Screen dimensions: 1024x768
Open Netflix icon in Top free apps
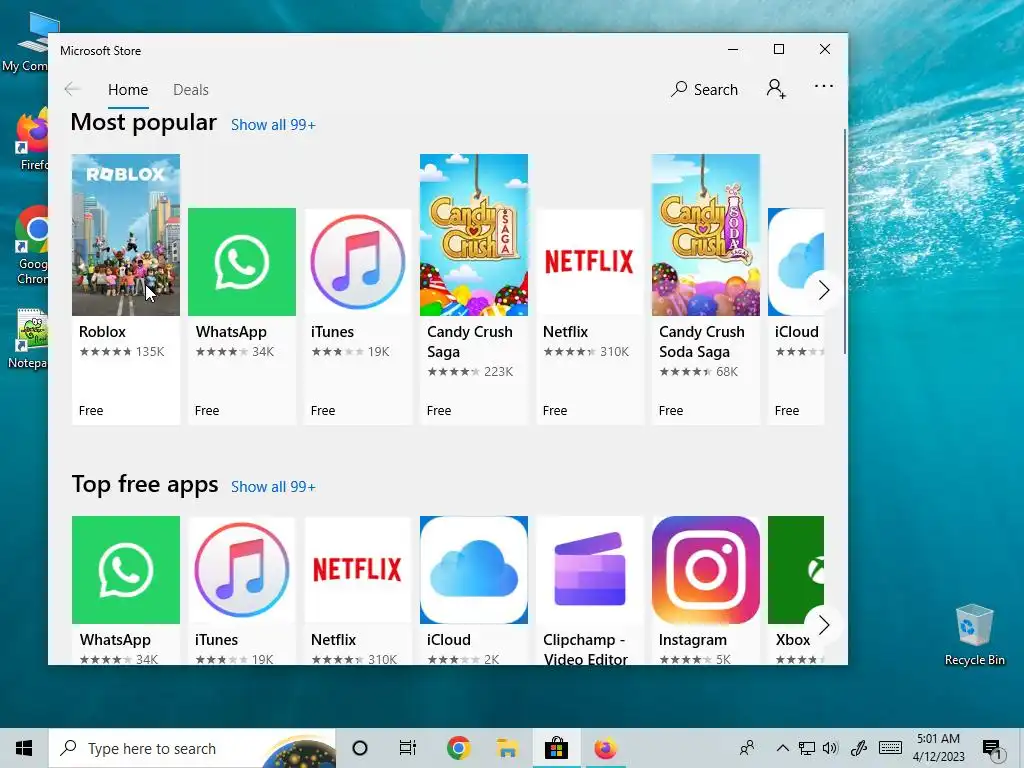pyautogui.click(x=358, y=570)
